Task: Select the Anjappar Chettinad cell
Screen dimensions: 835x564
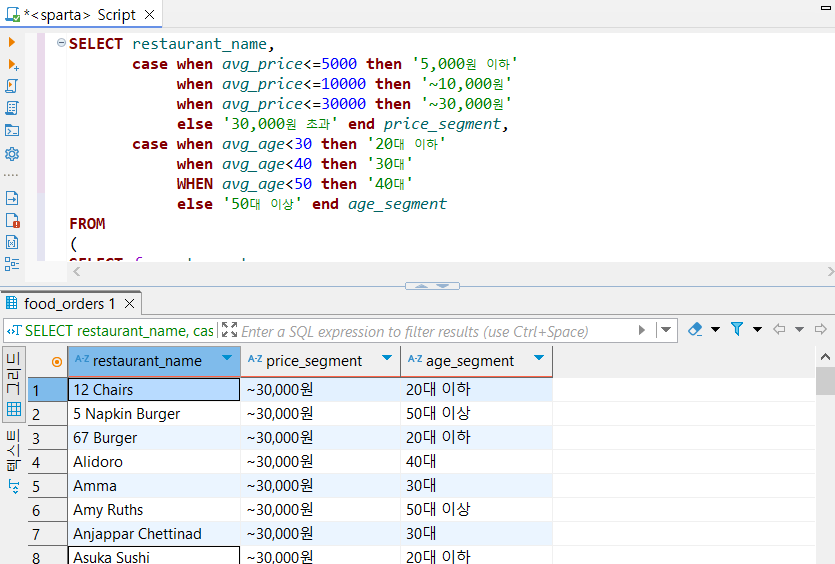Action: click(x=154, y=534)
